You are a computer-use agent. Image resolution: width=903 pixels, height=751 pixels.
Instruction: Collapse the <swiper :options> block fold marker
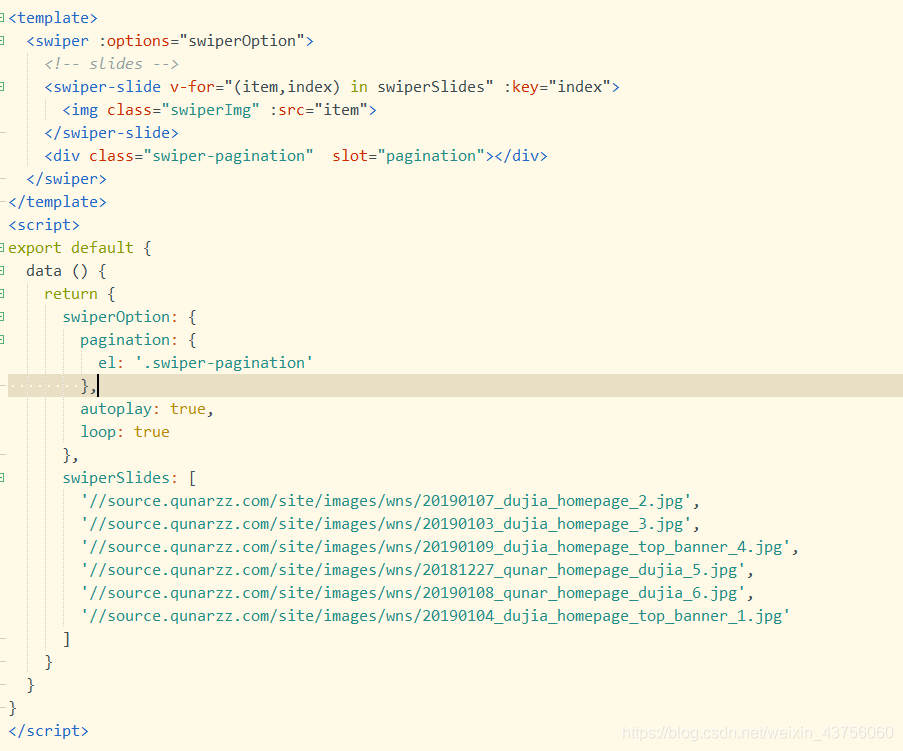click(2, 41)
